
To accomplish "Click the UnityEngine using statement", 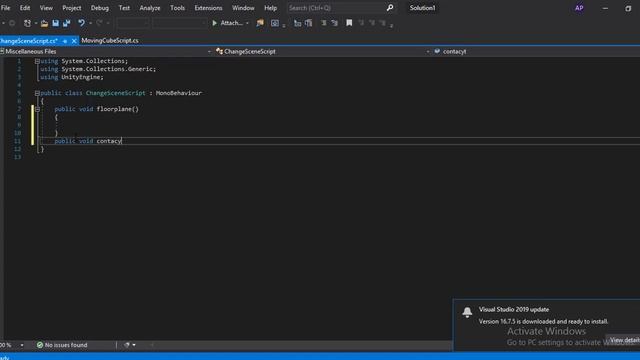I will click(72, 77).
